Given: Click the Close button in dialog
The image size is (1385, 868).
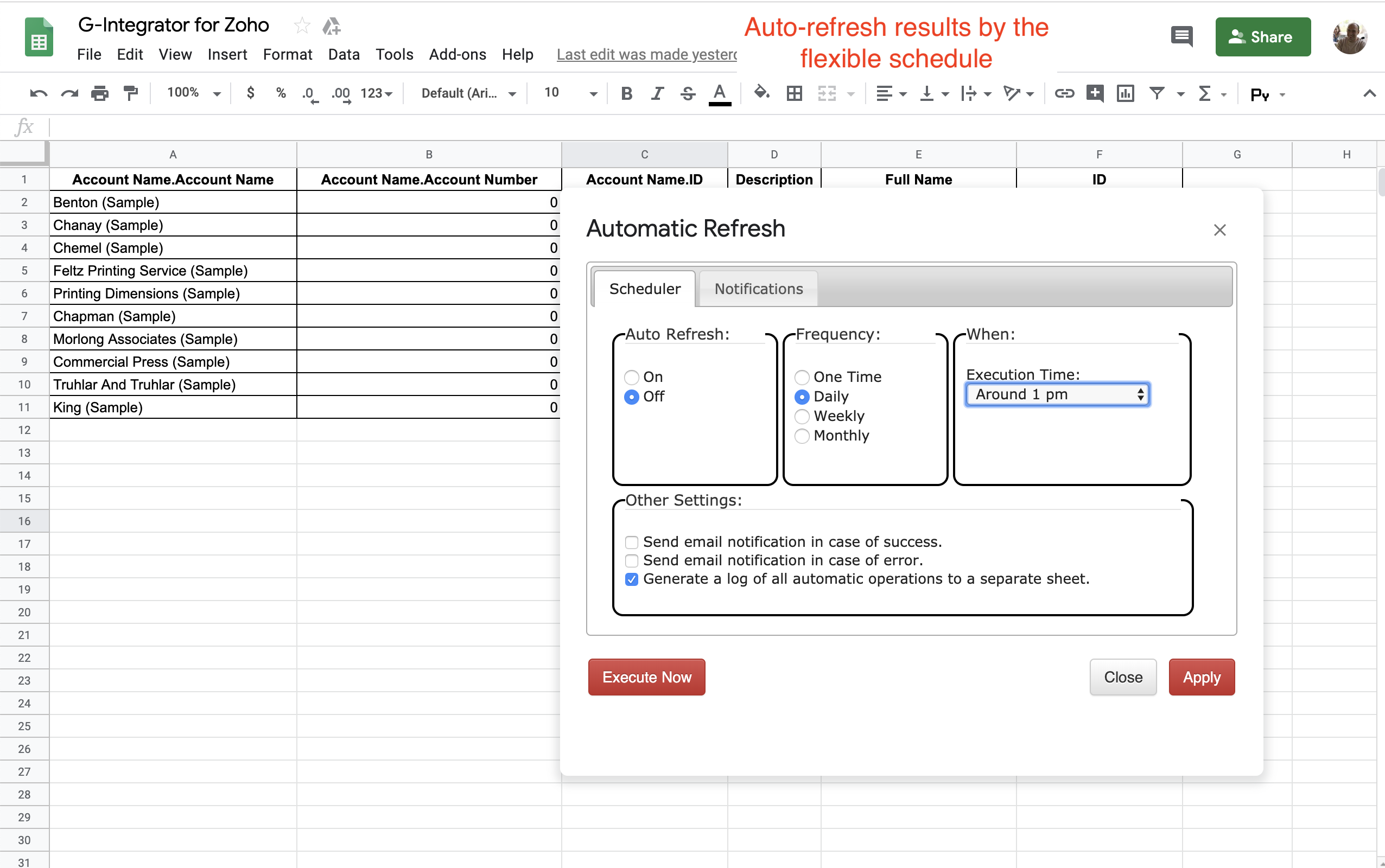Looking at the screenshot, I should 1123,678.
